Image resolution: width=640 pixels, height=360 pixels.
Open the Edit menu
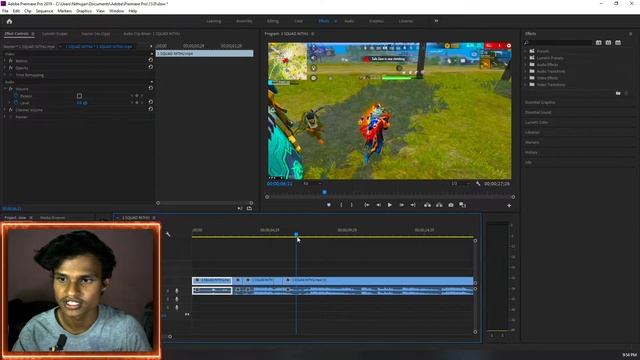point(16,11)
